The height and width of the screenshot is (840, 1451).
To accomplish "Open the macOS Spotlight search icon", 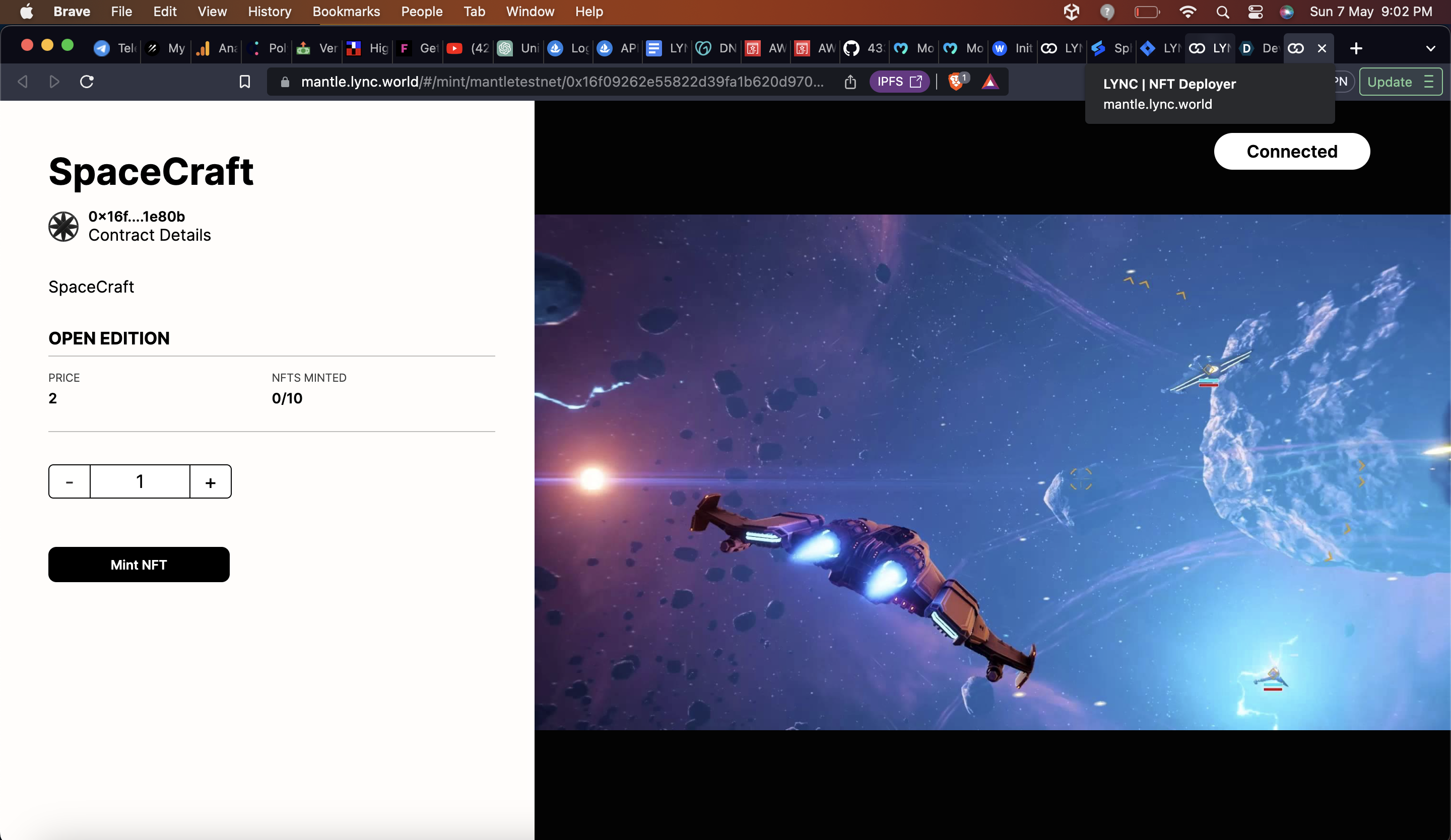I will pyautogui.click(x=1222, y=12).
